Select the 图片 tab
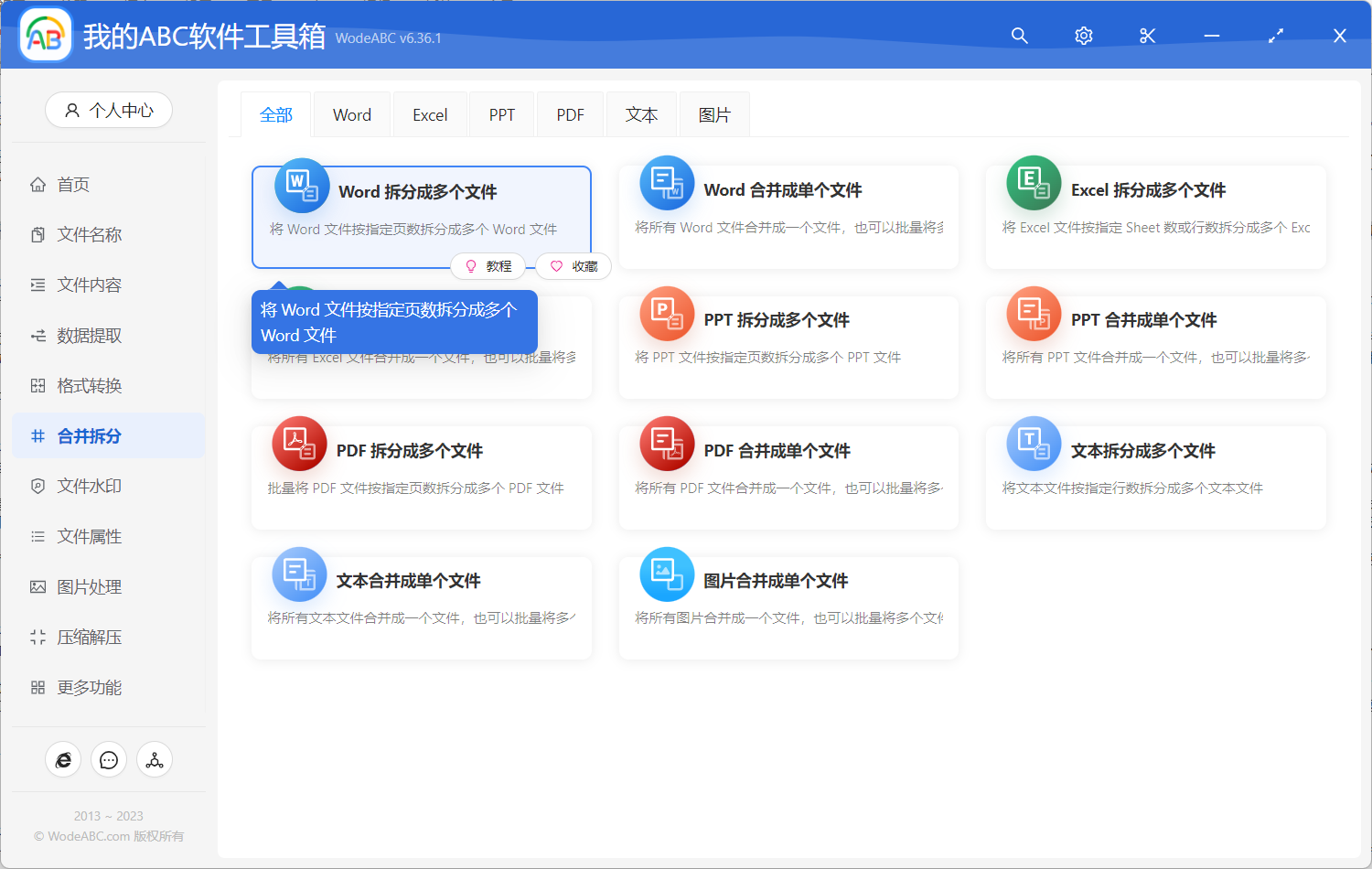 714,113
